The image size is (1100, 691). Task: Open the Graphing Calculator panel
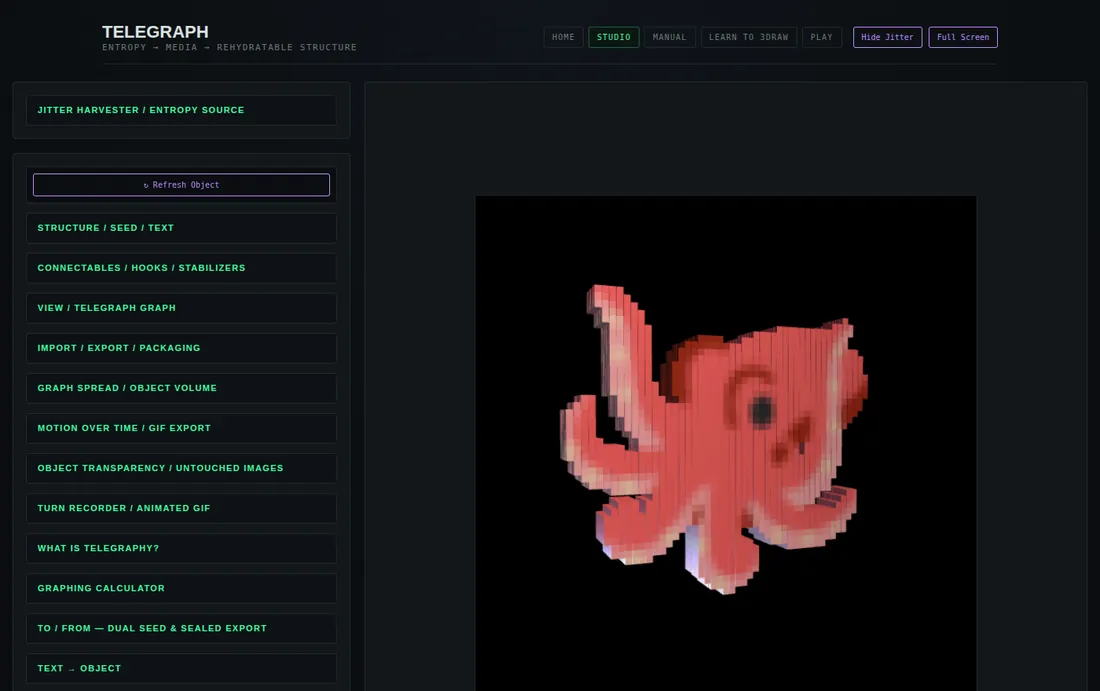click(x=181, y=588)
